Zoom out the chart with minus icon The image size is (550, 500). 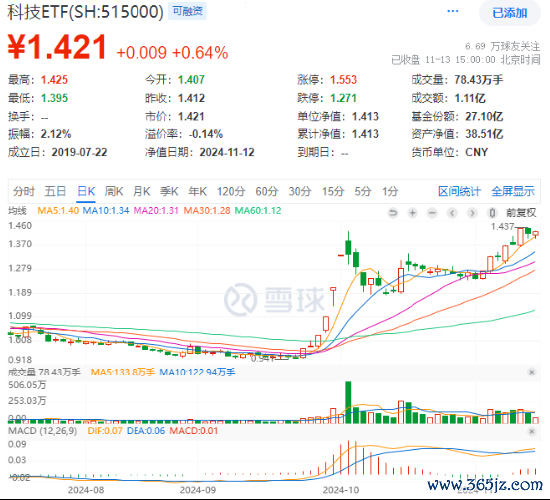(432, 213)
